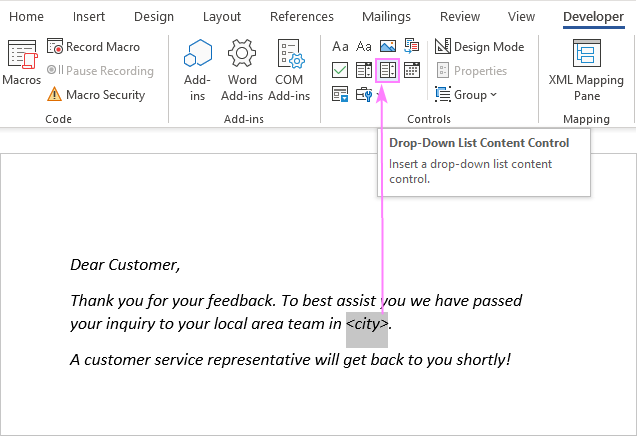The image size is (637, 436).
Task: Toggle Design Mode on
Action: click(x=479, y=47)
